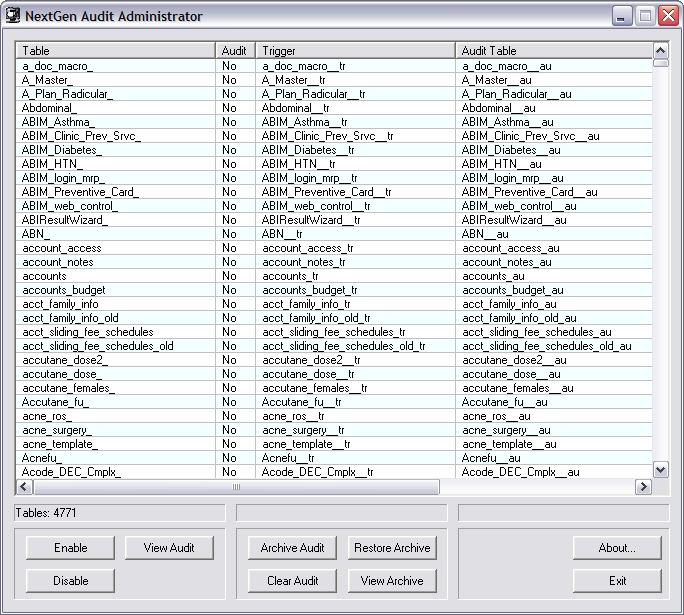Select the acne_ros_ row
Viewport: 684px width, 615px height.
pos(334,416)
